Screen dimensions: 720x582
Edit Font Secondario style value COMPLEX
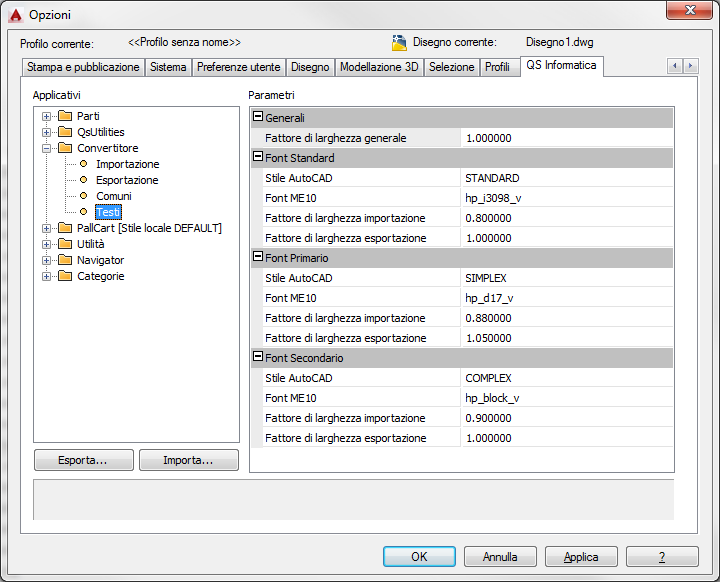pos(568,378)
